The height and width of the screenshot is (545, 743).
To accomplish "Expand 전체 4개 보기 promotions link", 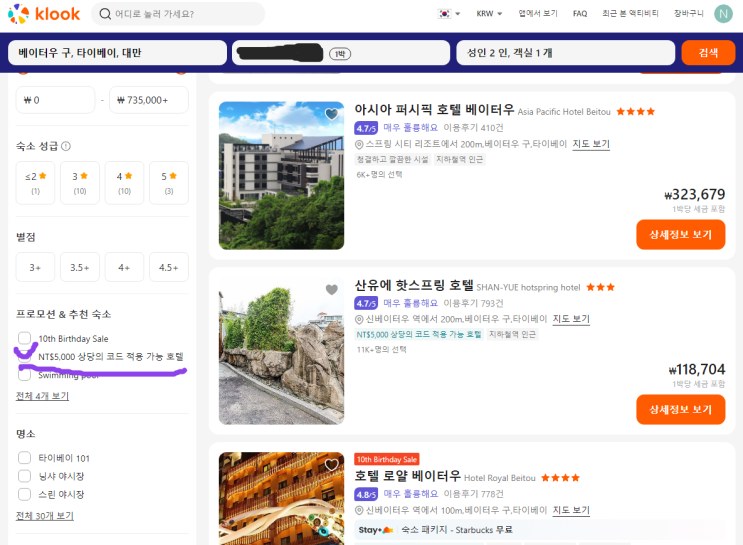I will click(42, 396).
